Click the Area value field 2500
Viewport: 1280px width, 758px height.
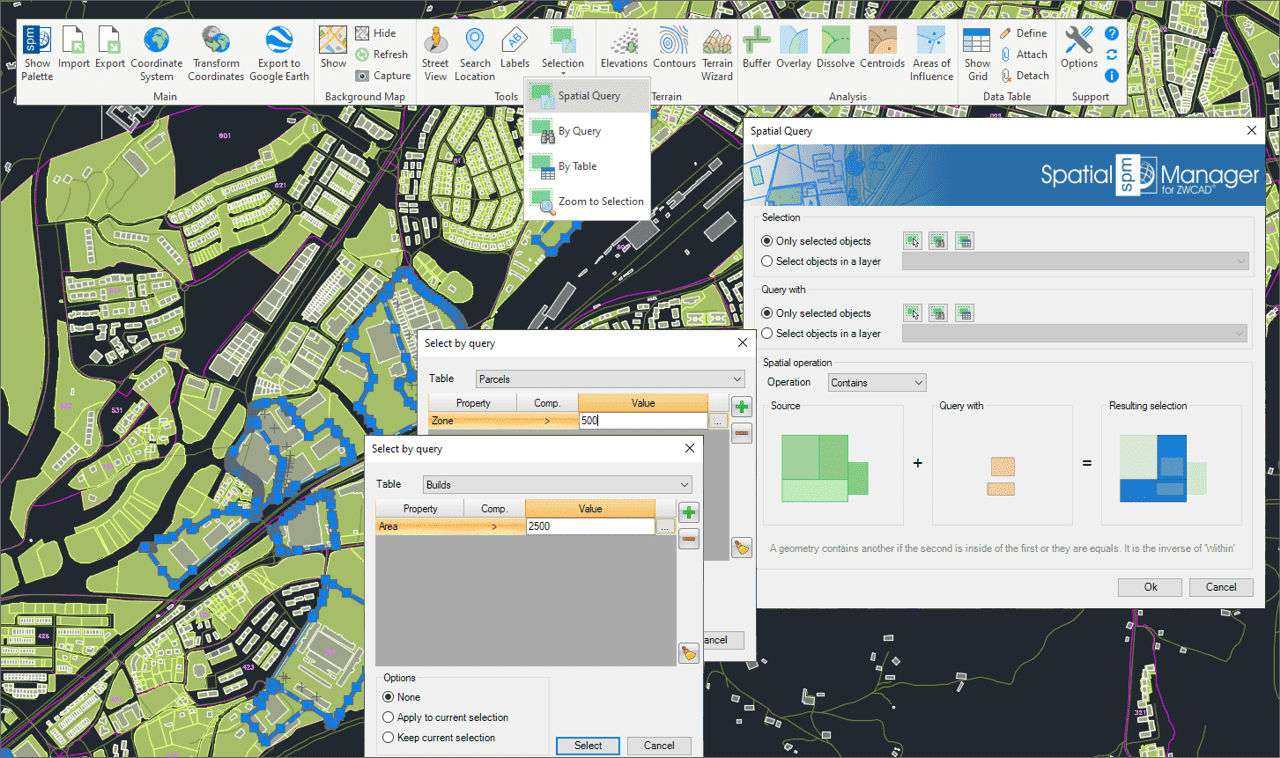click(590, 526)
